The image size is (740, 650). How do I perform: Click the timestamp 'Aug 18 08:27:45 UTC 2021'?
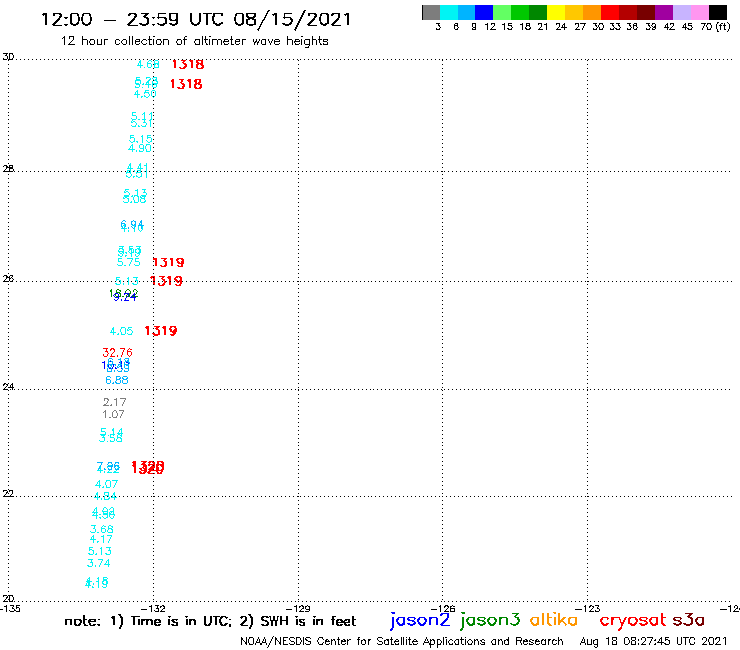pyautogui.click(x=653, y=641)
